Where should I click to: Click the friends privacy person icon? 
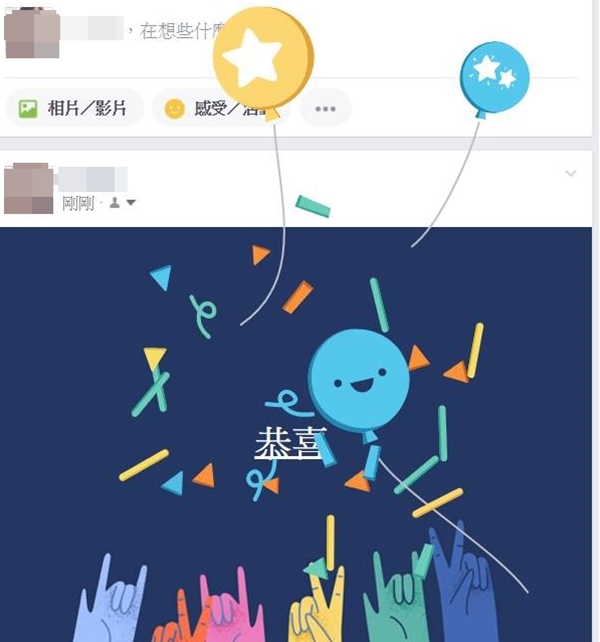click(x=115, y=202)
